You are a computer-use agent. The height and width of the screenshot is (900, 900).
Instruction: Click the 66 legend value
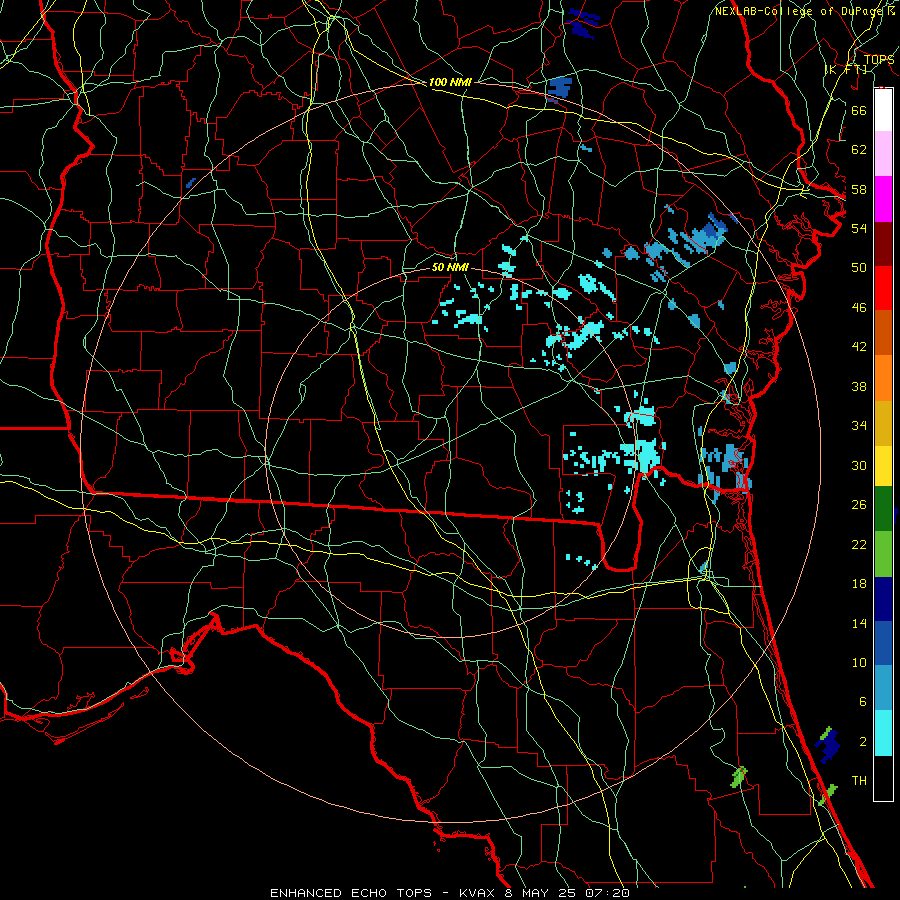[859, 110]
